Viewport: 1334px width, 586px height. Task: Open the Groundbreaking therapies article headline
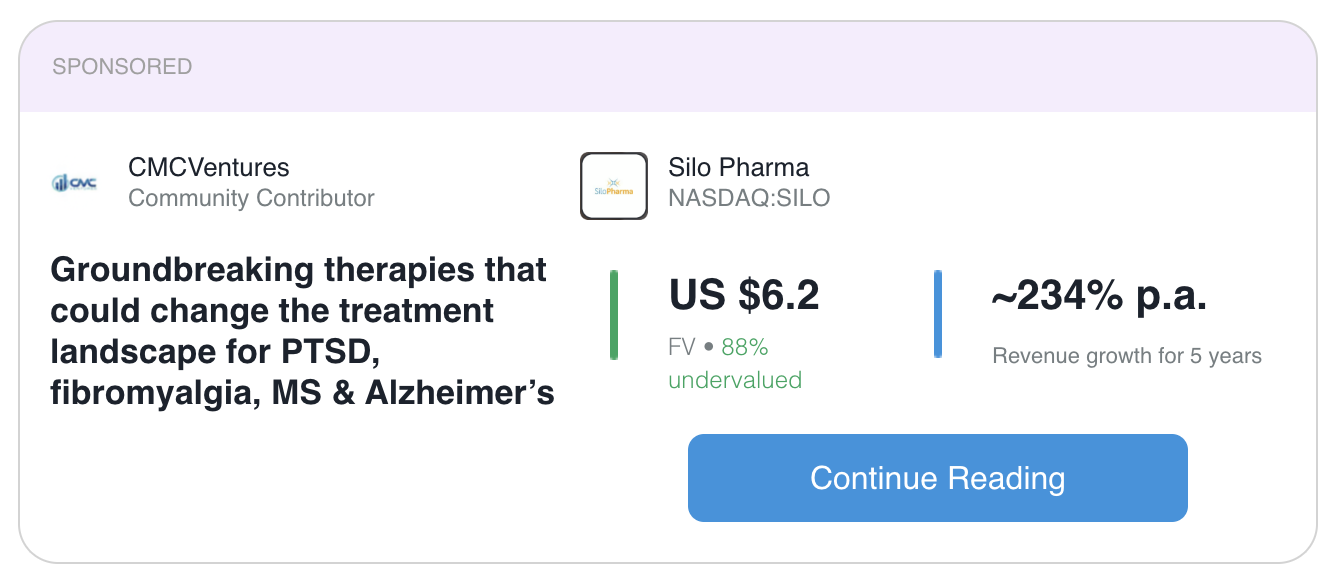(x=302, y=332)
